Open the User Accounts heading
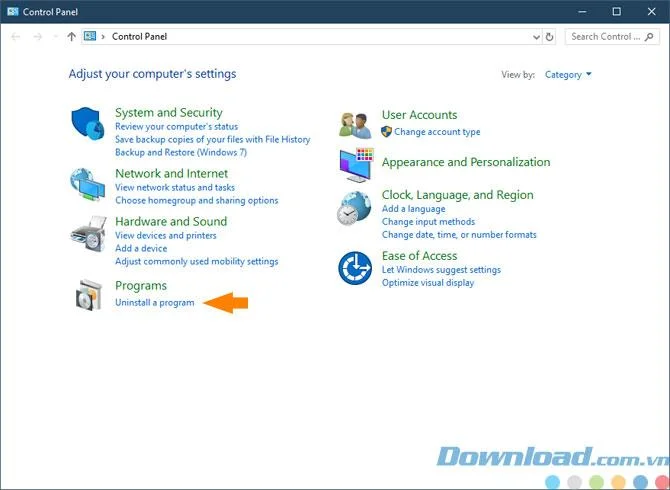 pyautogui.click(x=419, y=115)
